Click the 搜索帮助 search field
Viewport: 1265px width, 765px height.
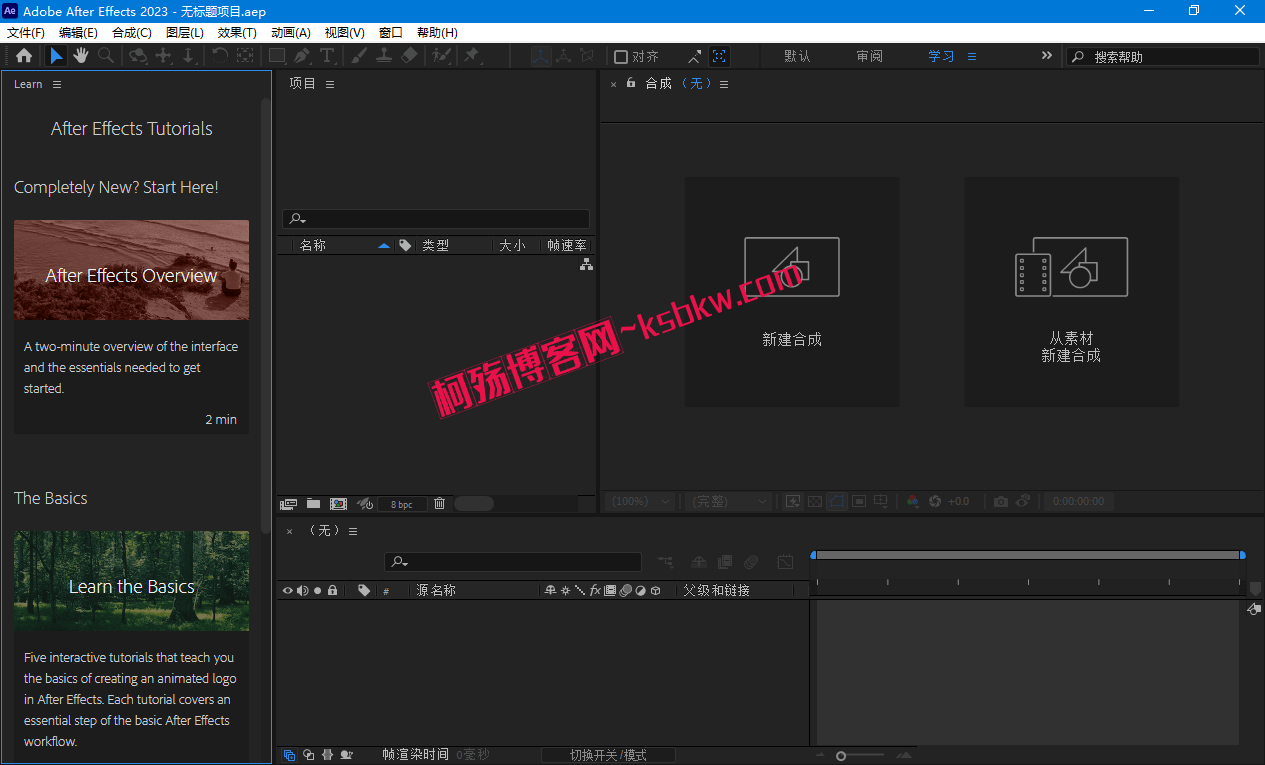tap(1164, 57)
